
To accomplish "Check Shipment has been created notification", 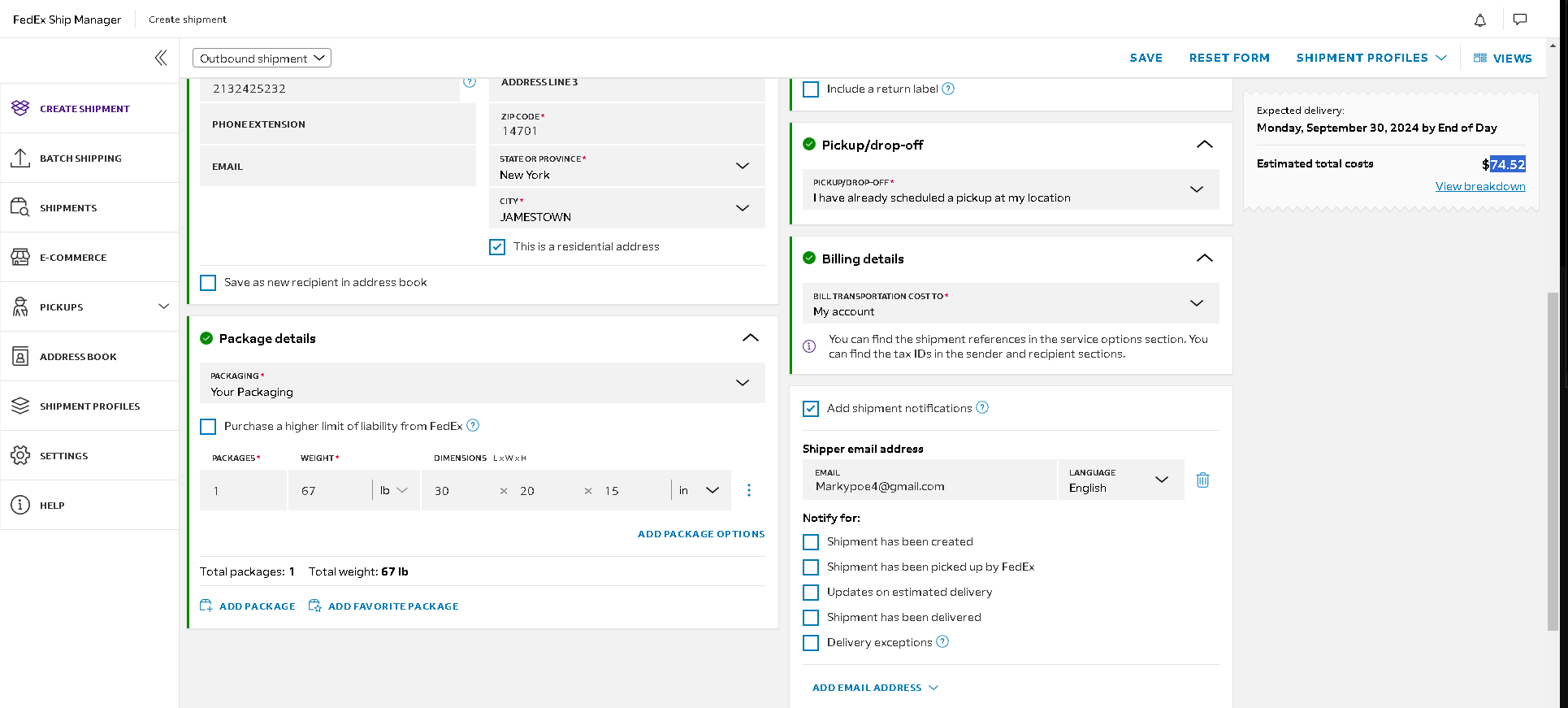I will click(x=811, y=542).
